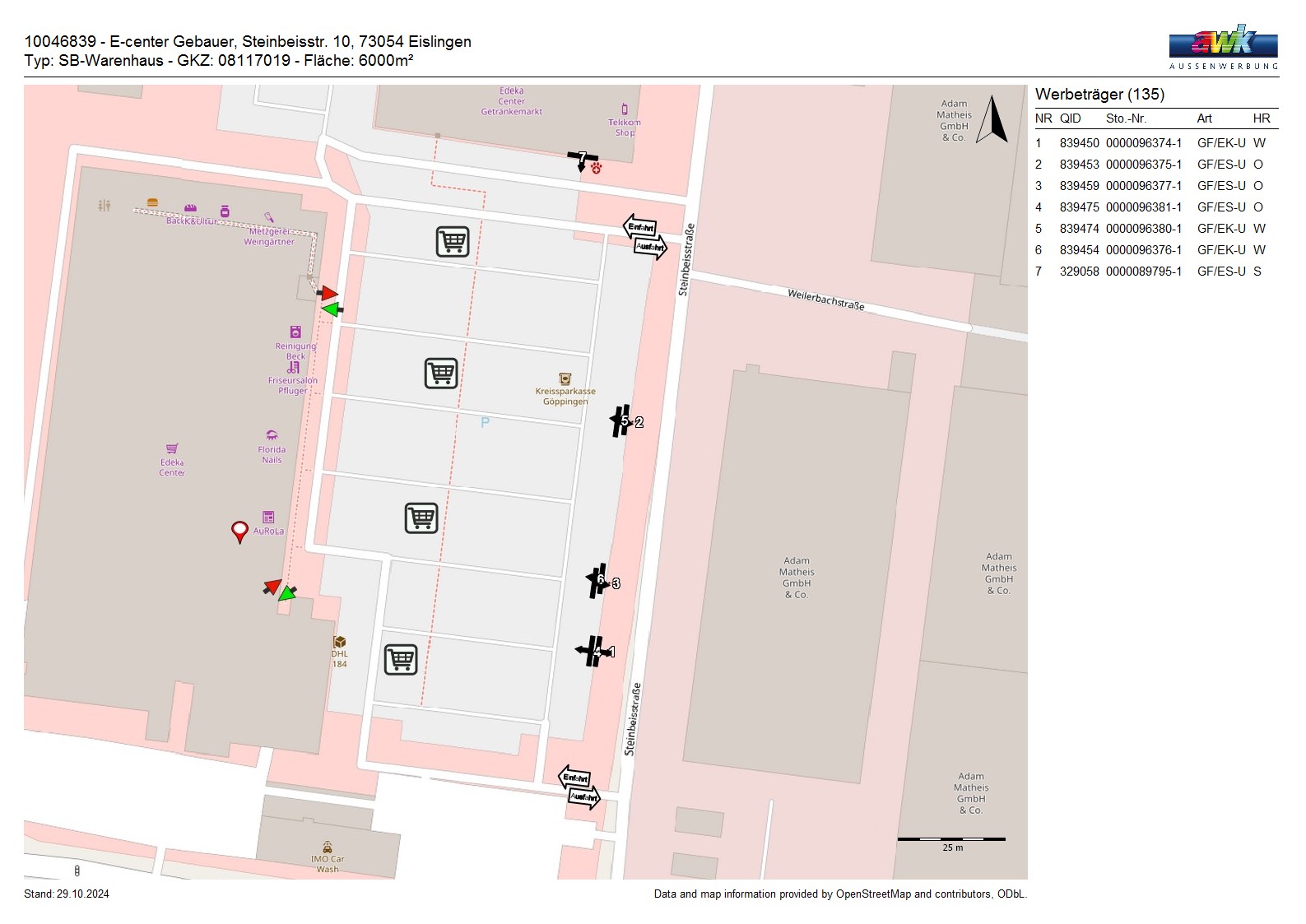This screenshot has width=1306, height=924.
Task: Select the Telekom Shop phone icon
Action: [x=625, y=109]
